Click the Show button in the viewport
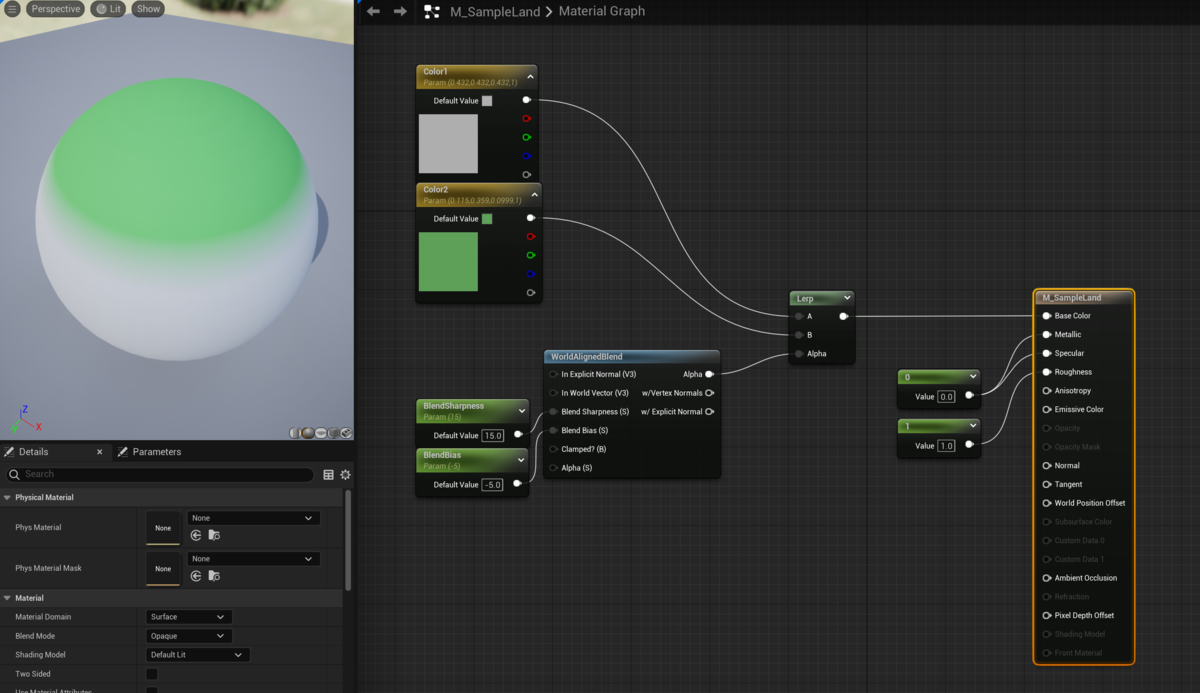Image resolution: width=1200 pixels, height=693 pixels. click(x=147, y=9)
